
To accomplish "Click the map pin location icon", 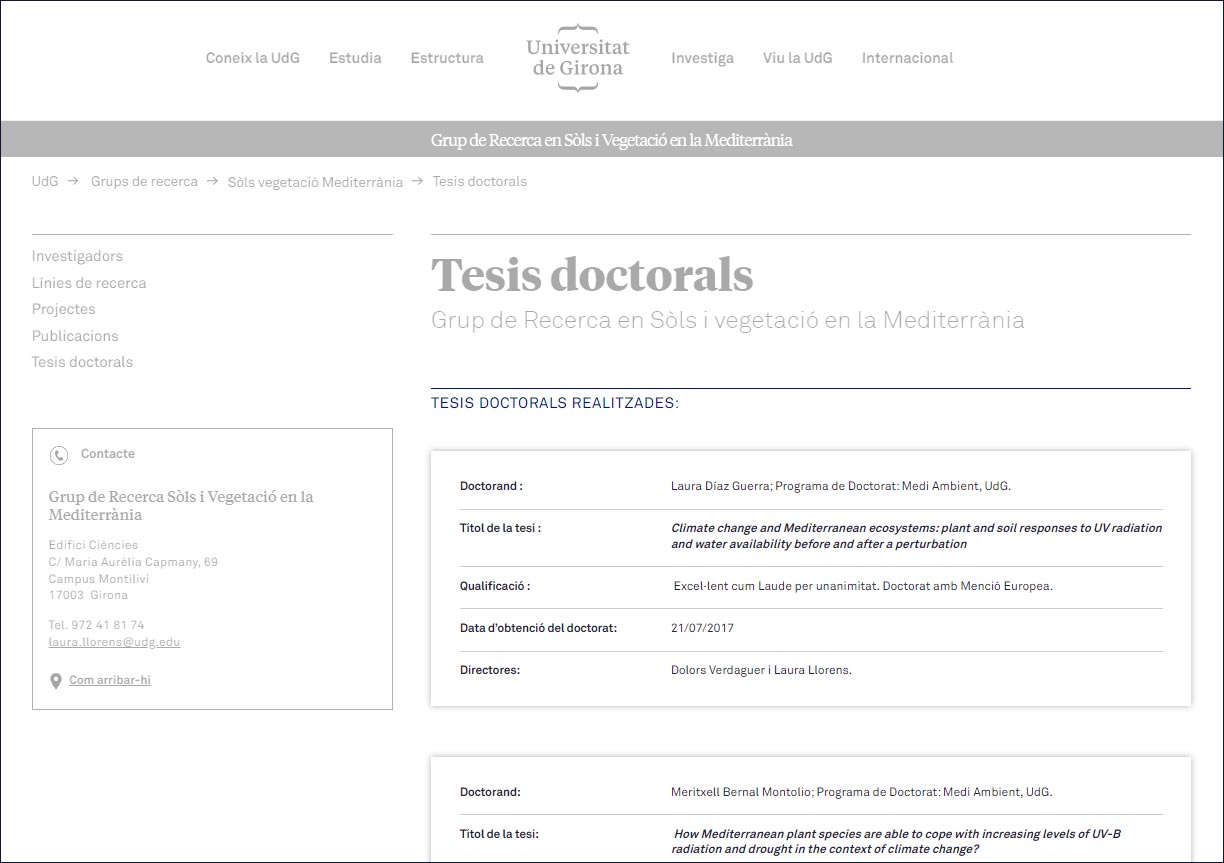I will click(56, 681).
